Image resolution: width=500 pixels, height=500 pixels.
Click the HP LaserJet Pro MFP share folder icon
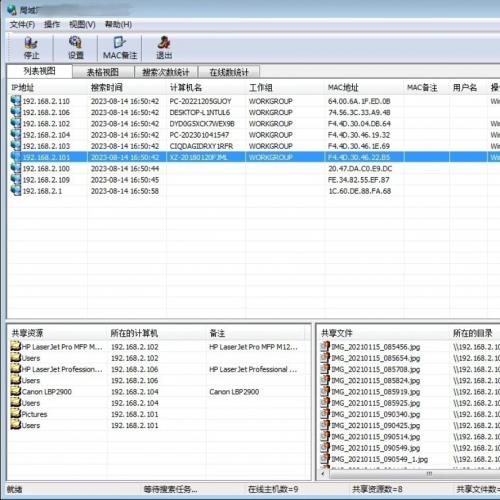15,346
